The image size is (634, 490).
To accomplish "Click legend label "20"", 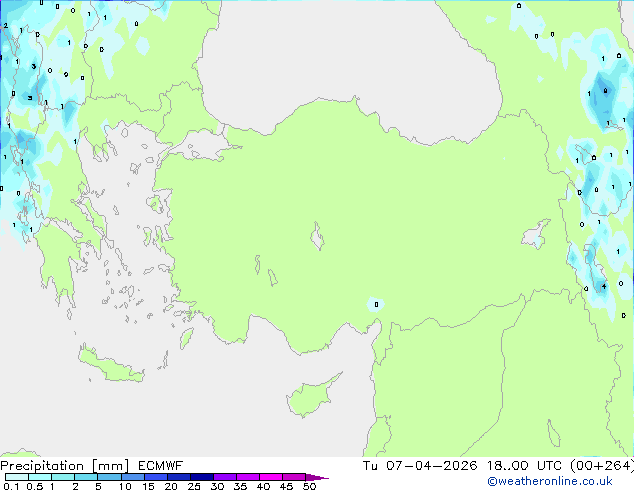I will pos(171,486).
